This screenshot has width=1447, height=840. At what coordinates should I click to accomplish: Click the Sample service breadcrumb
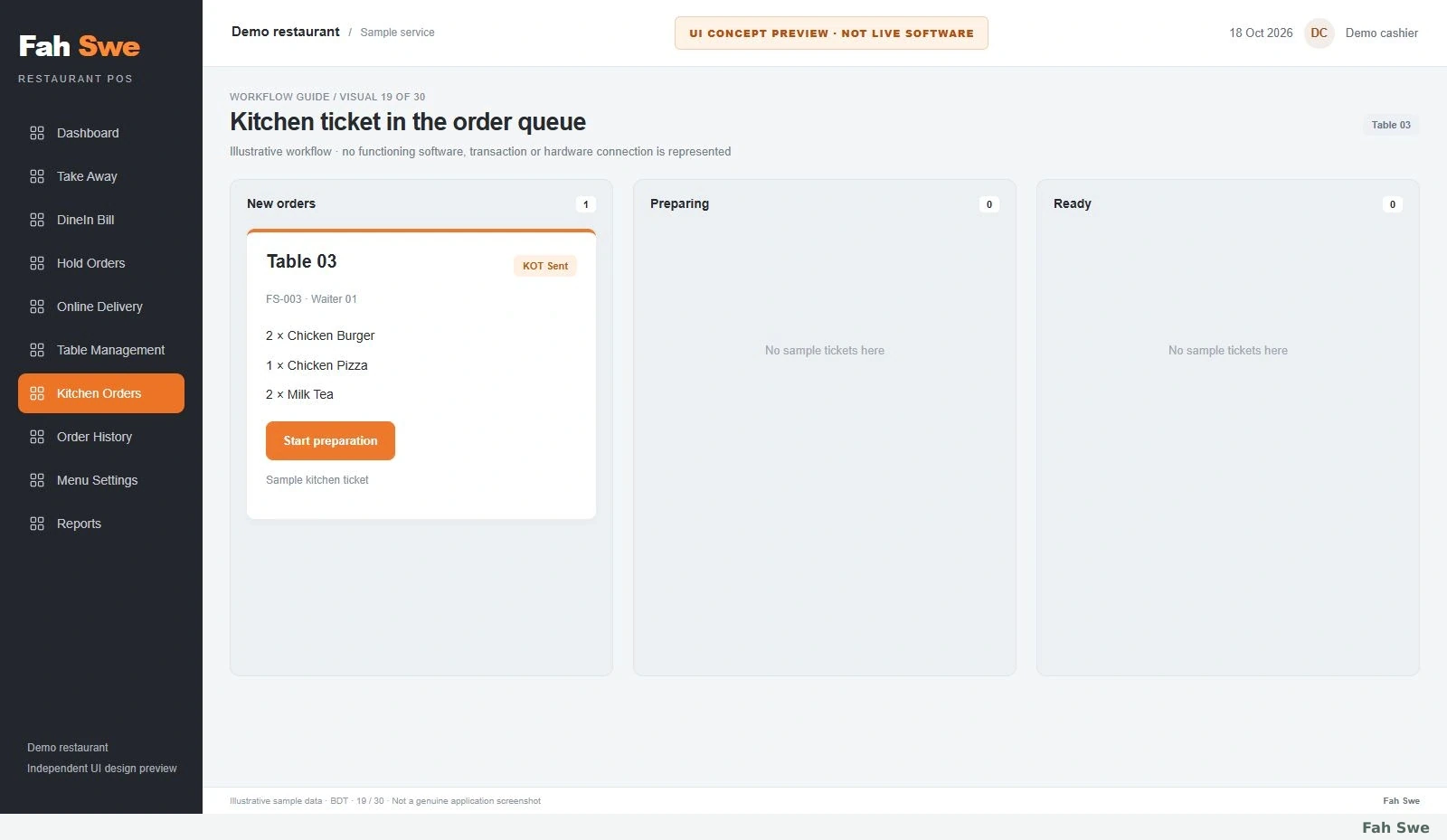[397, 33]
